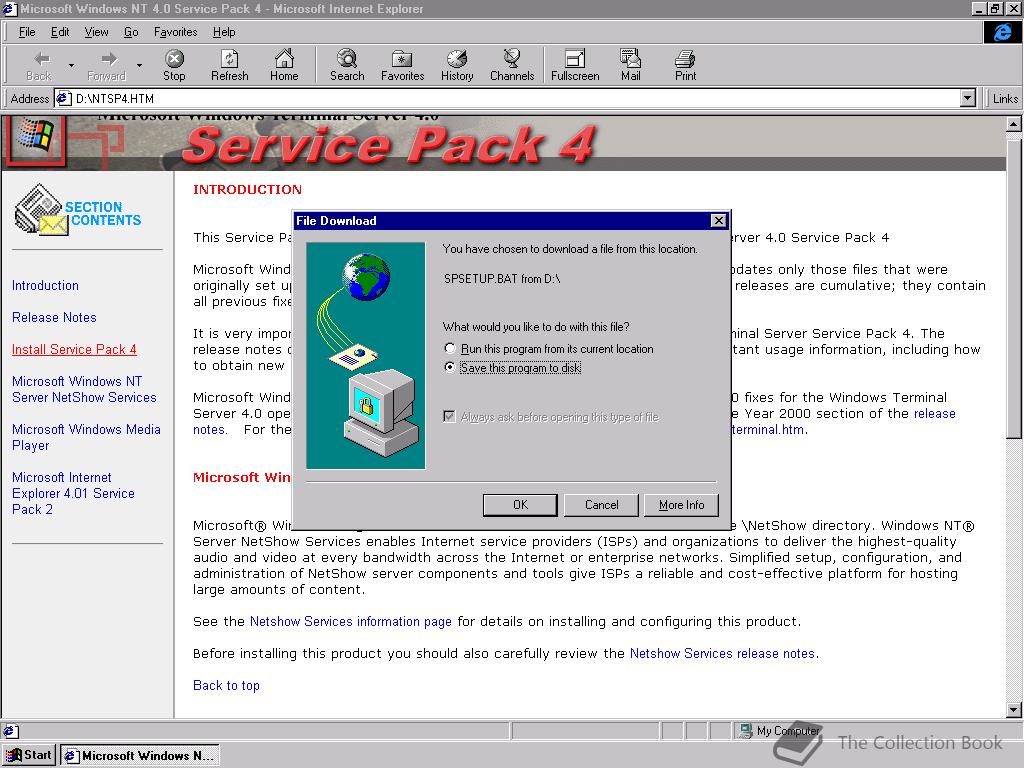Open the Edit menu
The image size is (1024, 768).
pyautogui.click(x=60, y=32)
